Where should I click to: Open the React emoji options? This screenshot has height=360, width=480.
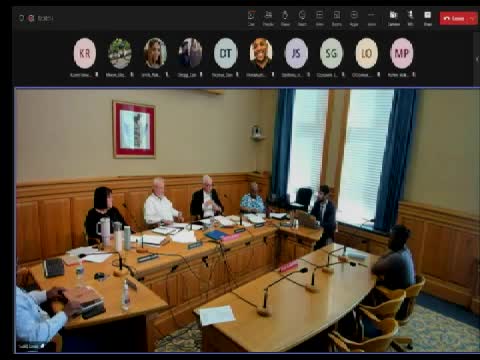[302, 18]
